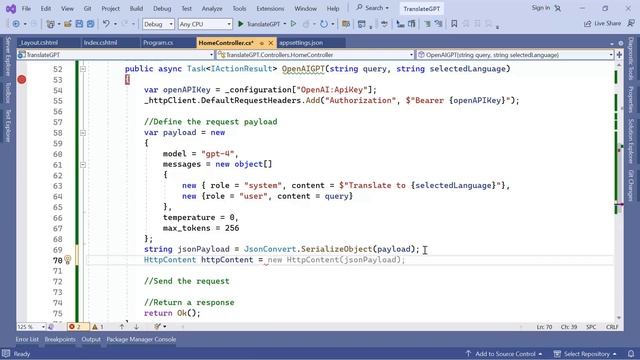Go to next issue with down arrow
This screenshot has height=360, width=640.
[x=136, y=327]
